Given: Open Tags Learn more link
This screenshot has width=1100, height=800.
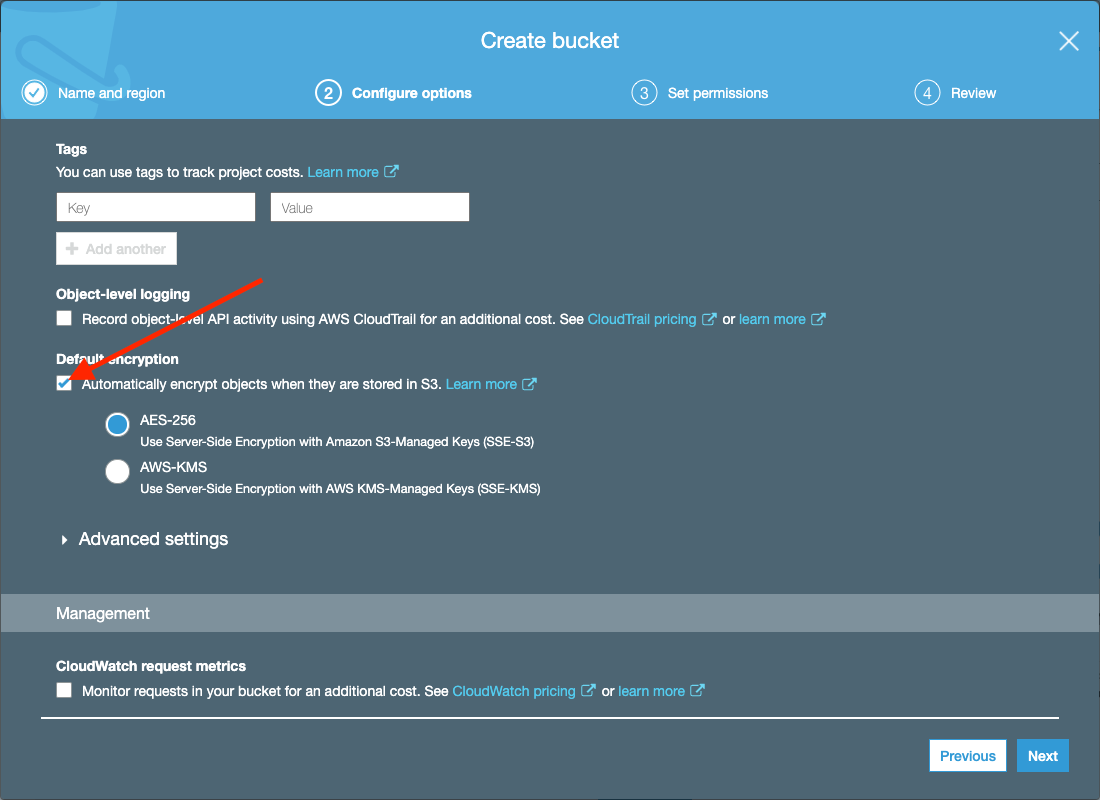Looking at the screenshot, I should coord(343,172).
